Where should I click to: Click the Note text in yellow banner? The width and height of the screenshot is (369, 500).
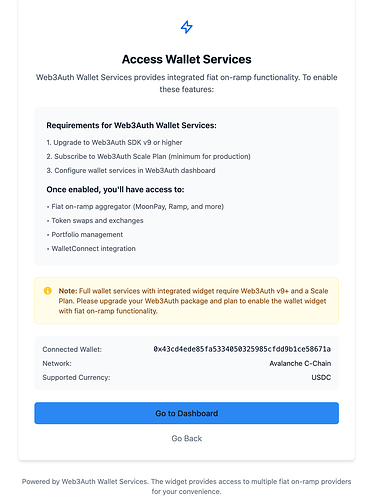[x=193, y=301]
